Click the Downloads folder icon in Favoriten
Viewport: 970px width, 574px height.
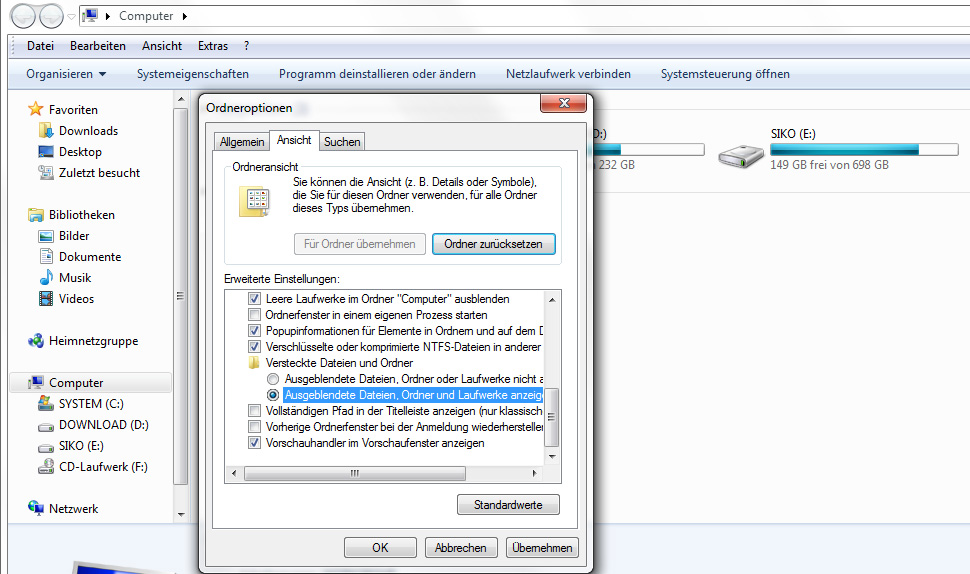(x=45, y=131)
